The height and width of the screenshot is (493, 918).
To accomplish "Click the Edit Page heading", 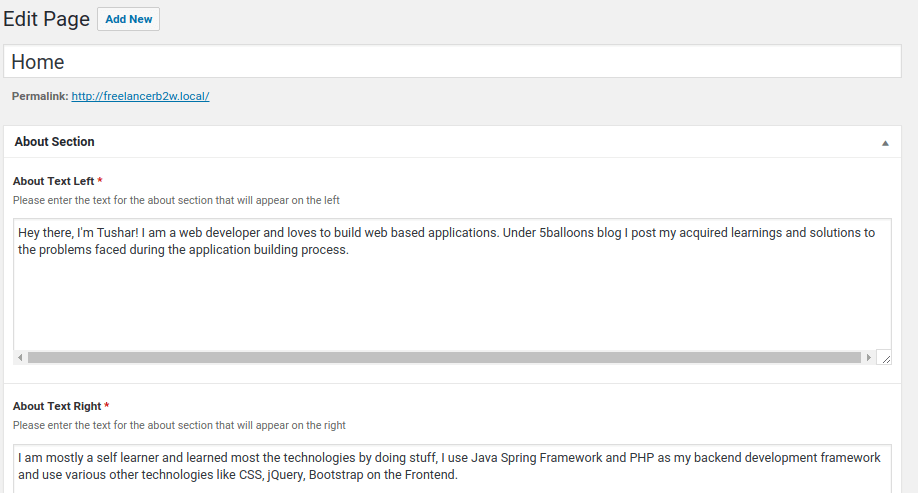I will (45, 19).
